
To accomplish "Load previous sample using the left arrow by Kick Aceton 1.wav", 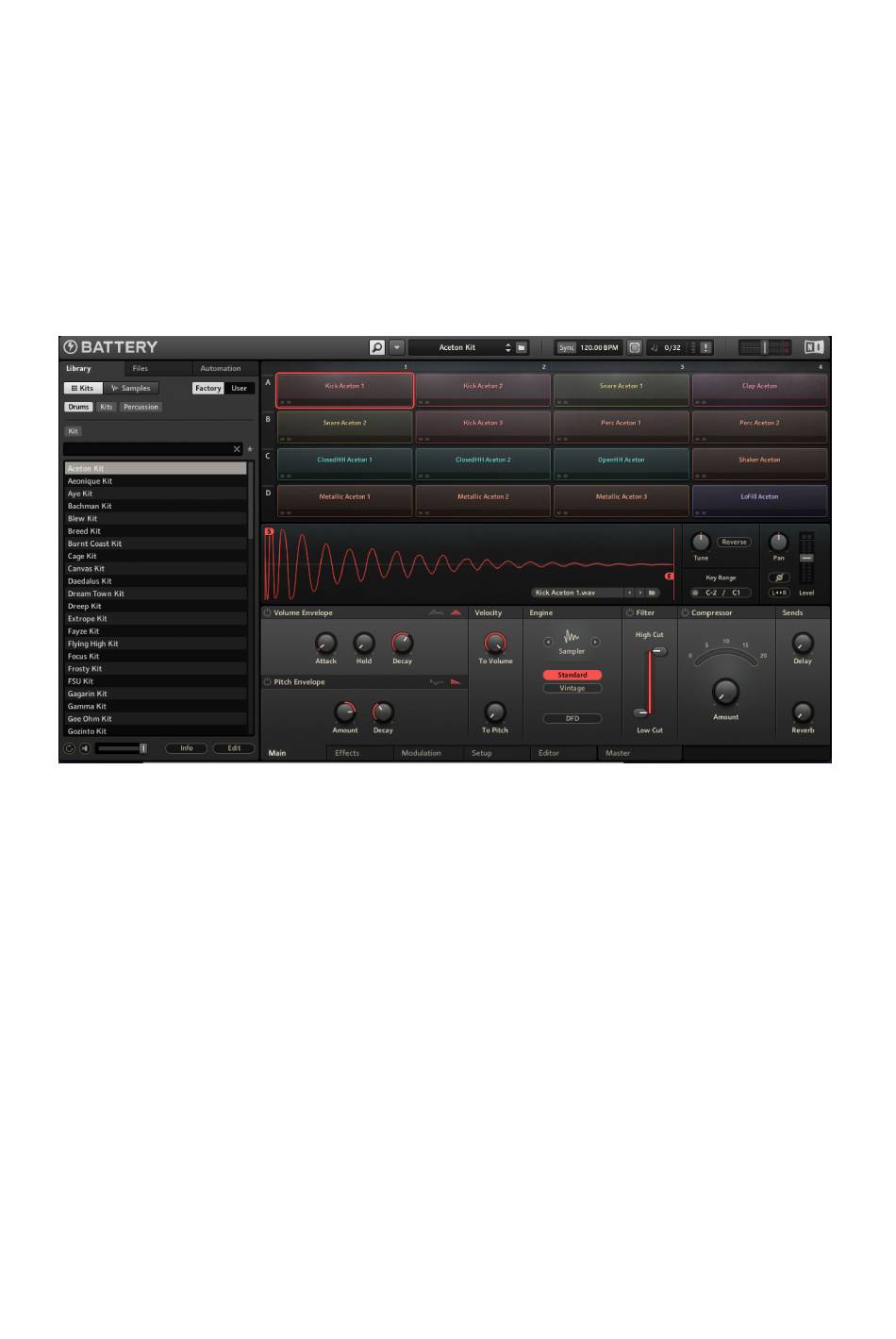I will point(629,593).
